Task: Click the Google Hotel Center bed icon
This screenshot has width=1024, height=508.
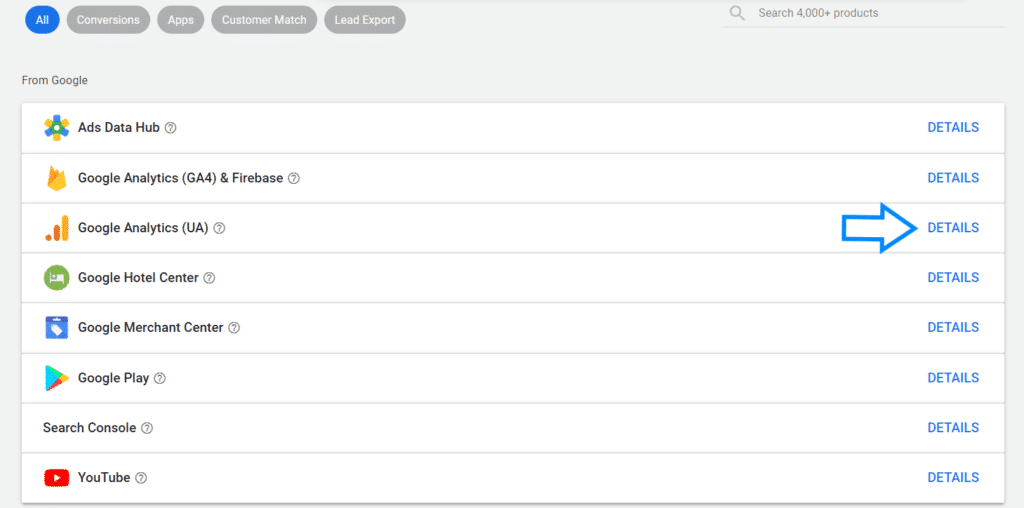Action: pyautogui.click(x=57, y=278)
